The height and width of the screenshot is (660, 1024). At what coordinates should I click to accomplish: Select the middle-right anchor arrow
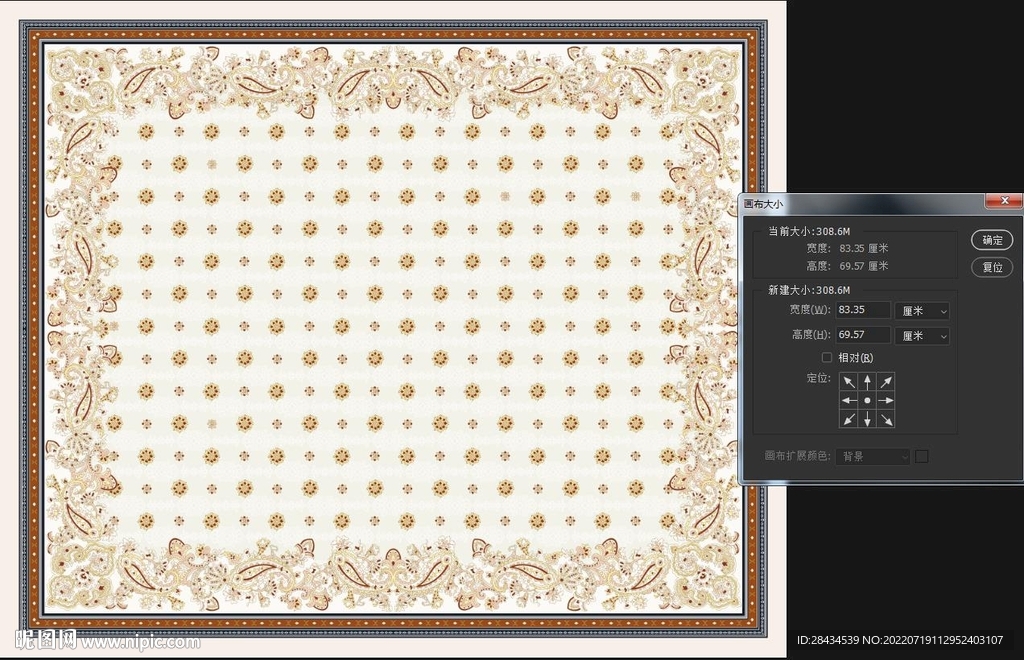pyautogui.click(x=885, y=400)
